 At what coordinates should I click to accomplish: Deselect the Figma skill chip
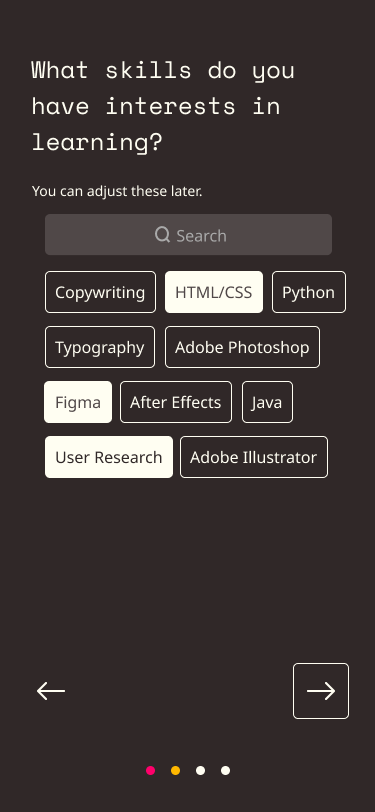pyautogui.click(x=78, y=402)
